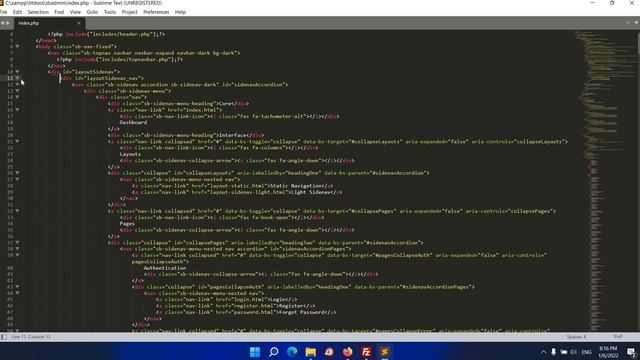
Task: Open the Edit menu
Action: (17, 12)
